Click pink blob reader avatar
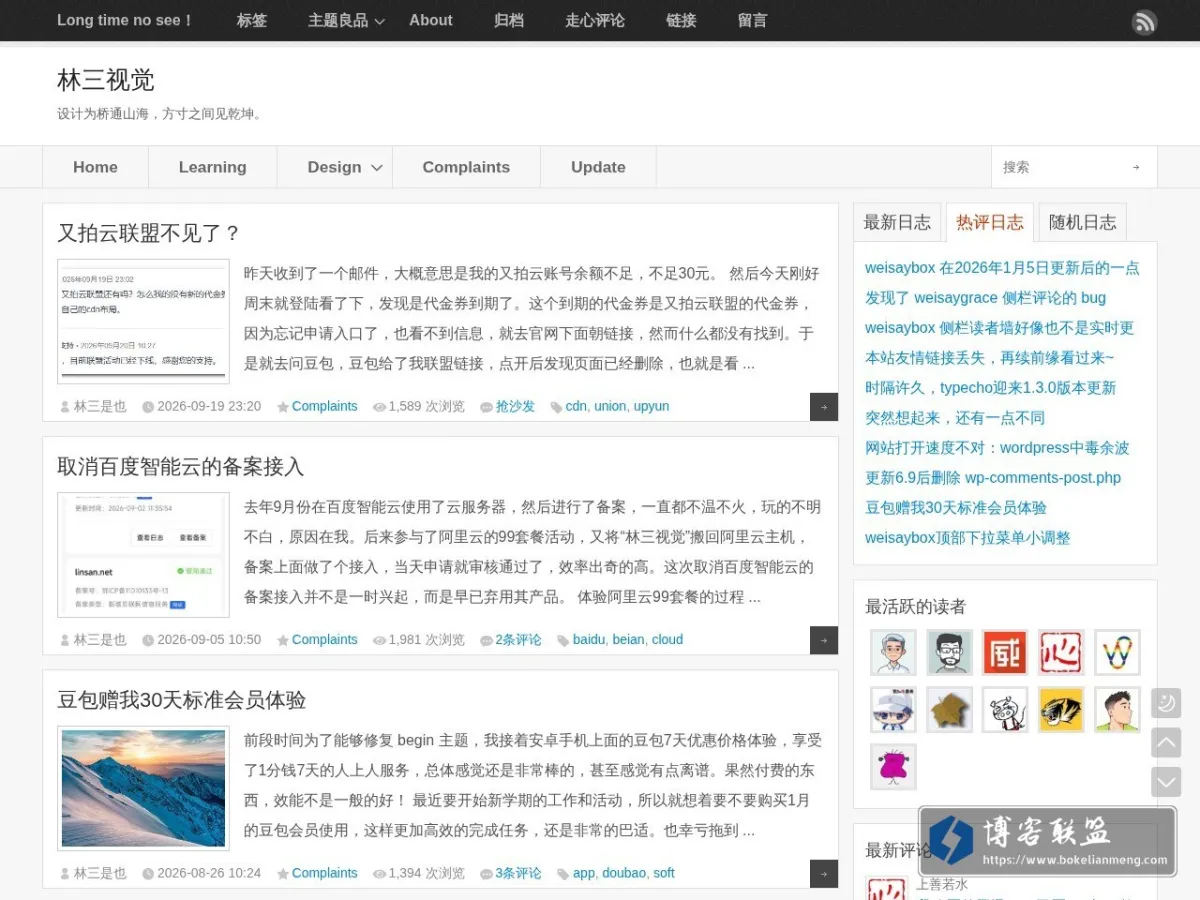The image size is (1200, 900). 893,766
